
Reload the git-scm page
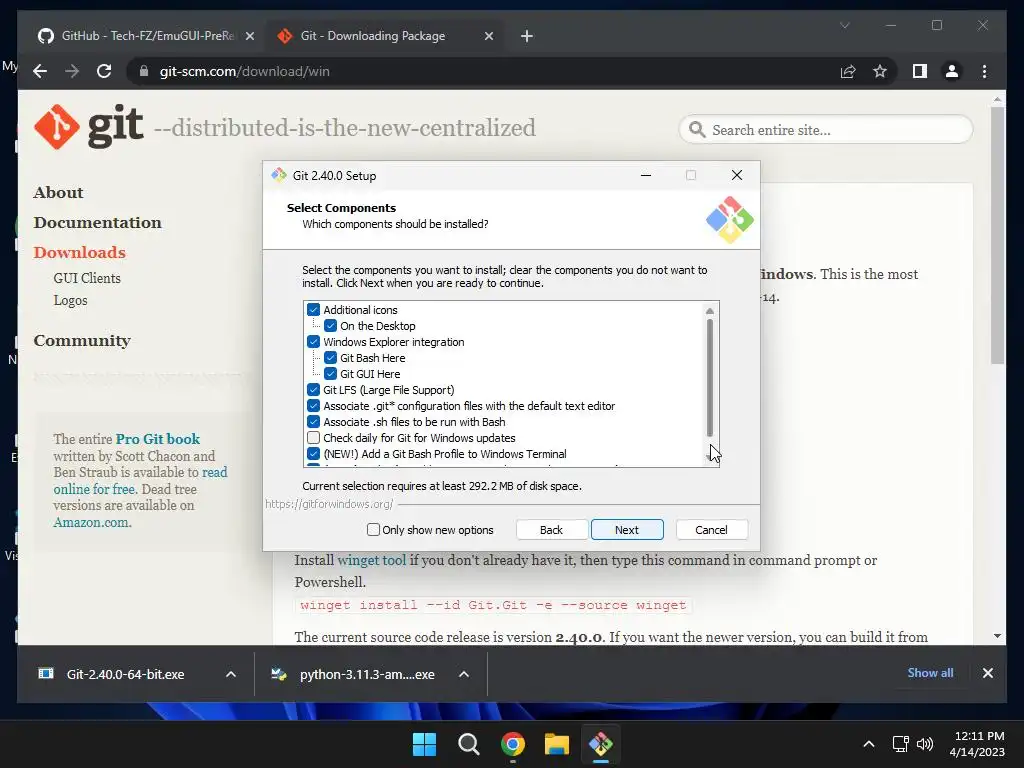104,71
